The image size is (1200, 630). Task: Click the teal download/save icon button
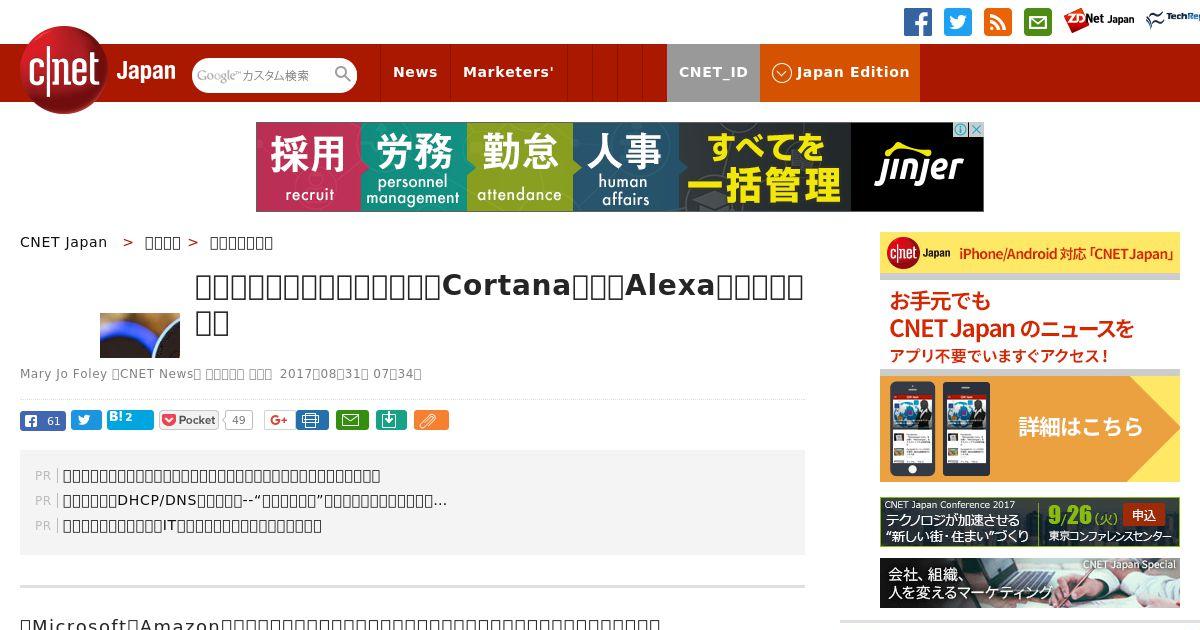click(x=391, y=420)
